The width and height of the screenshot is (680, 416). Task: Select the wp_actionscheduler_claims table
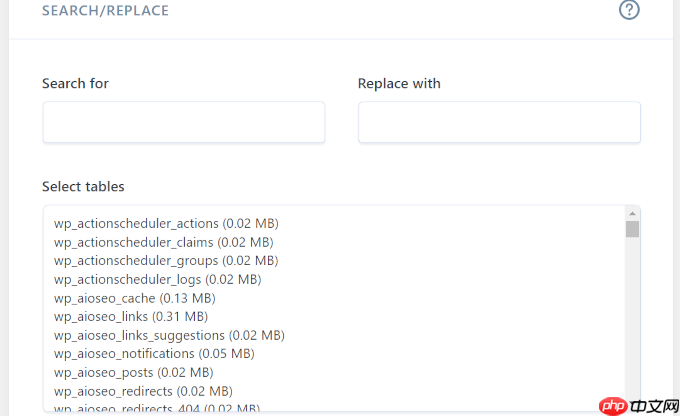[163, 242]
